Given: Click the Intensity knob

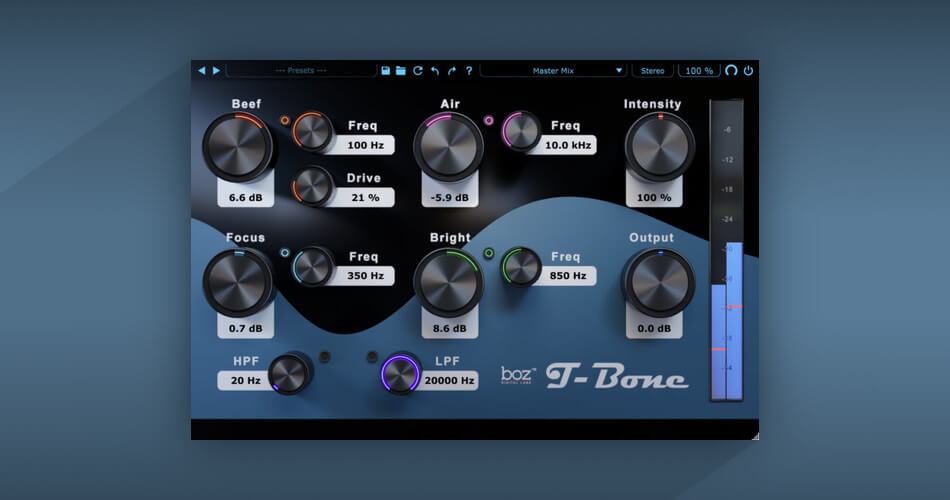Looking at the screenshot, I should tap(660, 147).
